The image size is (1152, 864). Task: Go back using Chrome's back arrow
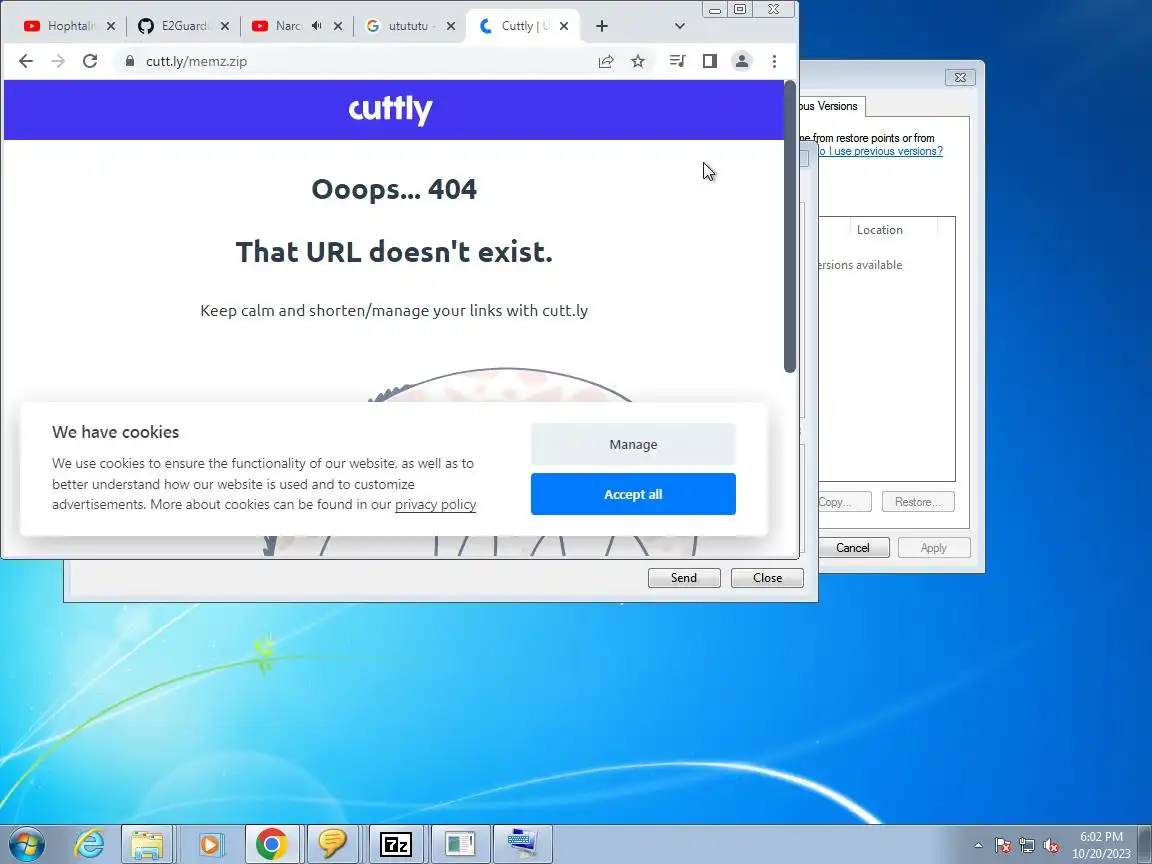click(26, 61)
